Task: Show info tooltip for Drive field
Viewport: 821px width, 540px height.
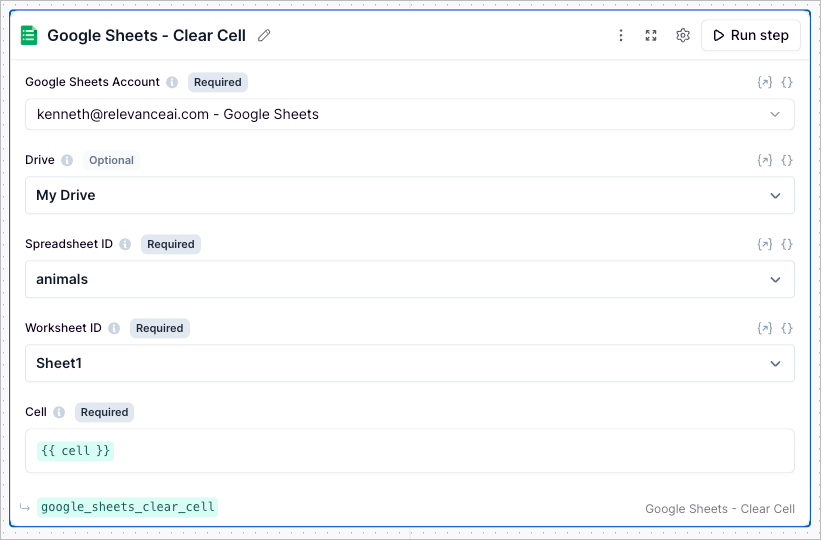Action: pos(67,160)
